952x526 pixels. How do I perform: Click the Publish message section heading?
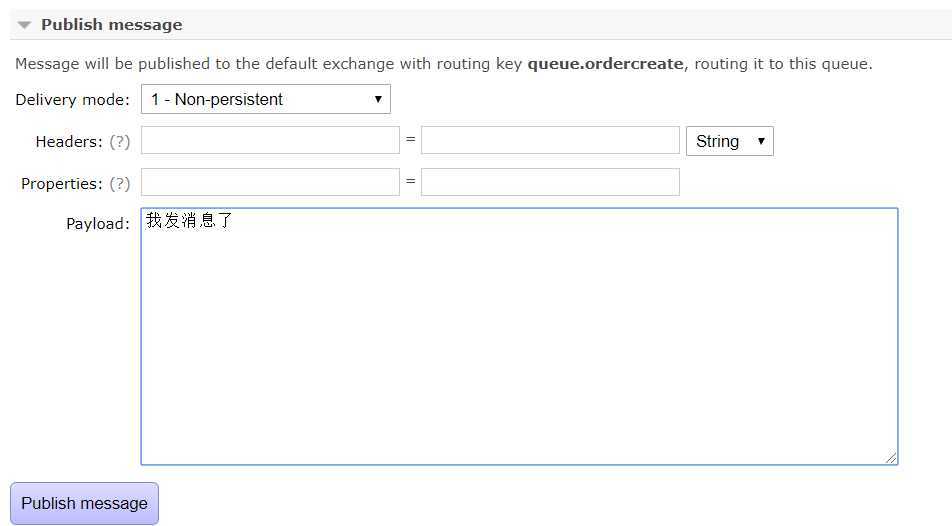(112, 25)
